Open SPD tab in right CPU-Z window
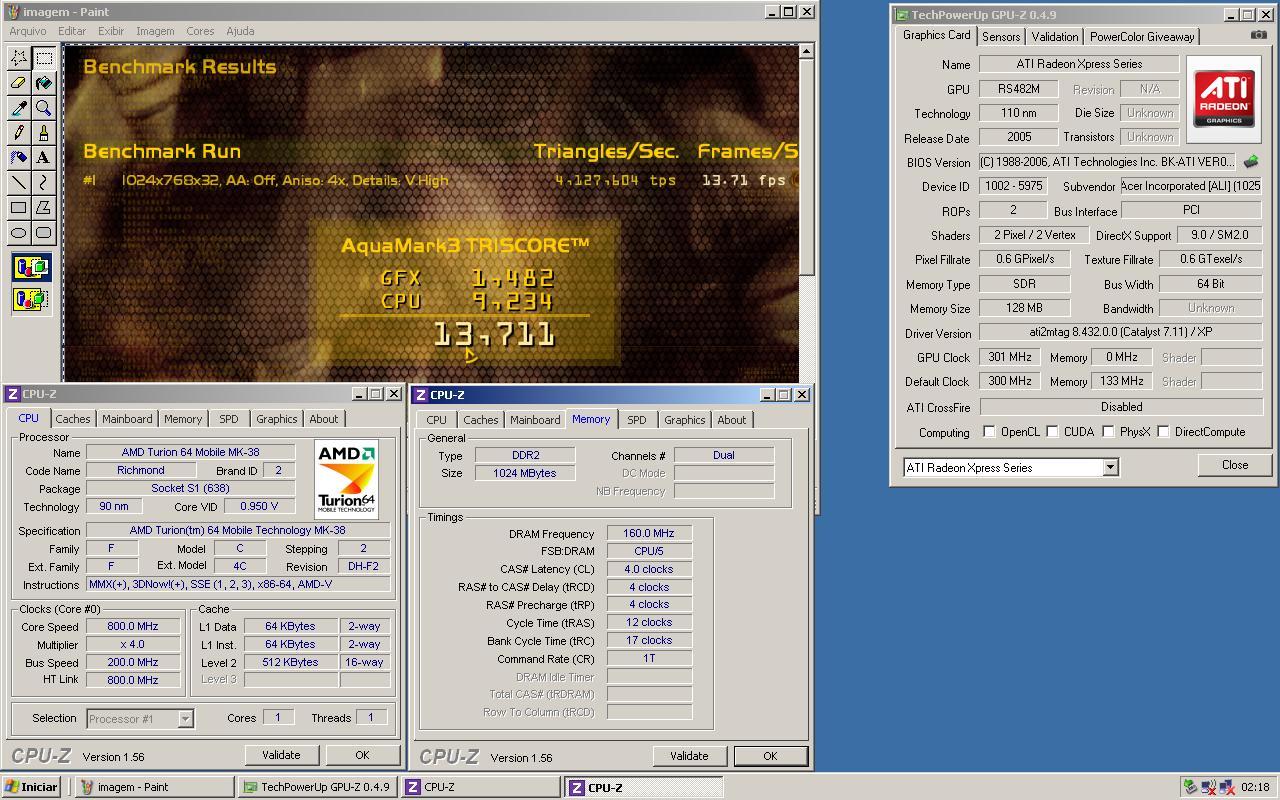Image resolution: width=1280 pixels, height=800 pixels. click(x=637, y=420)
